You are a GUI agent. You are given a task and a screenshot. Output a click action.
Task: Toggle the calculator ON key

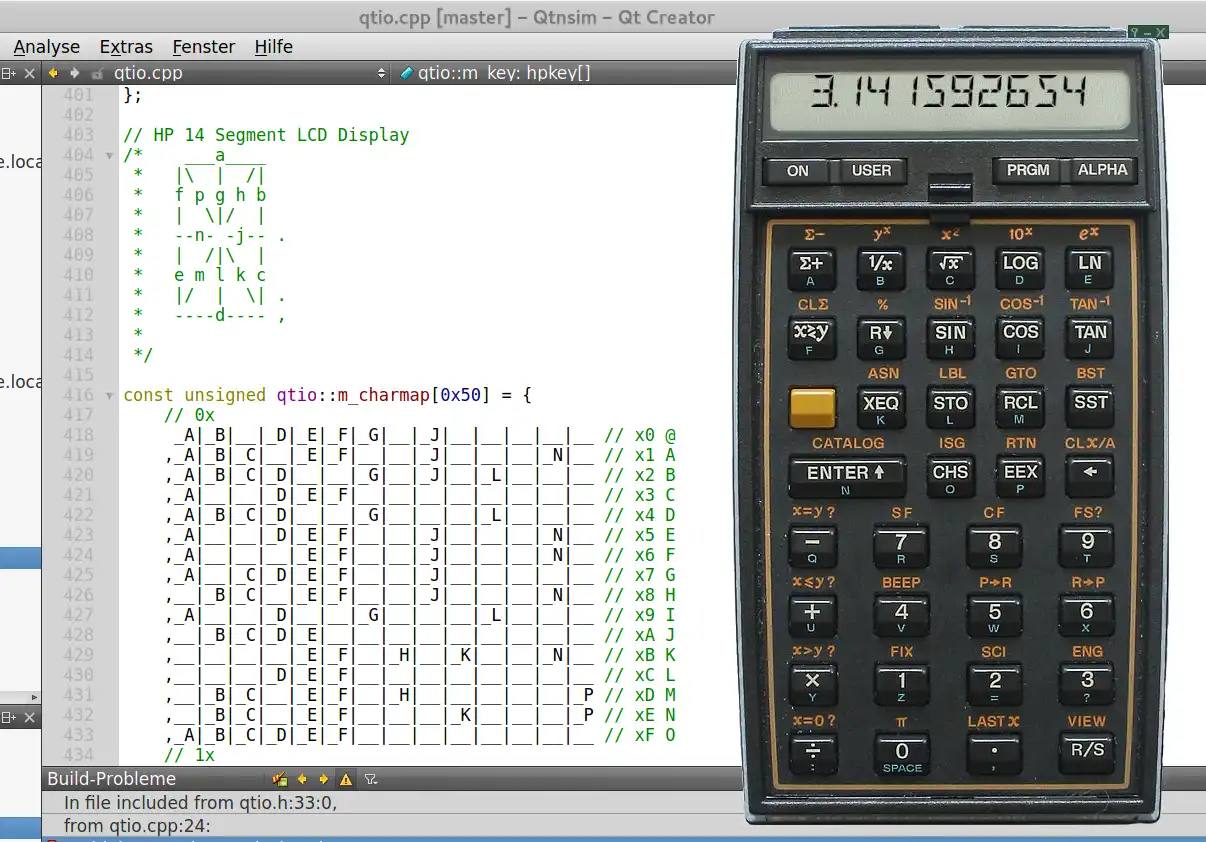(798, 171)
